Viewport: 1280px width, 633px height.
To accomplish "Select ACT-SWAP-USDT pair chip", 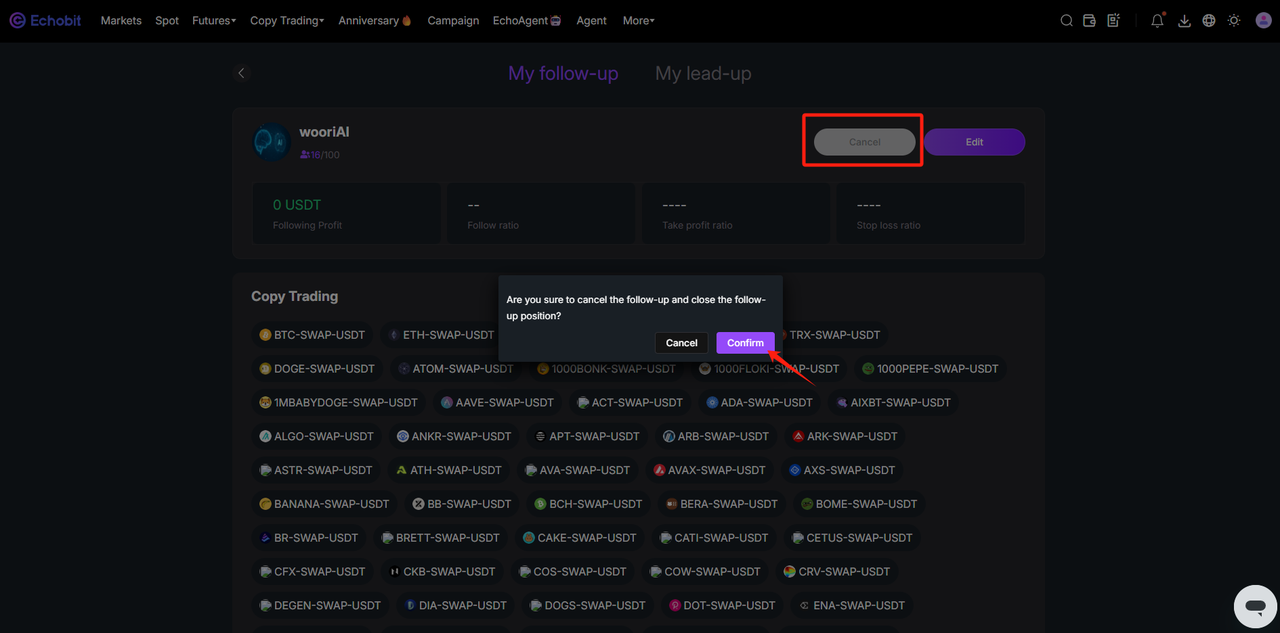I will pos(629,403).
